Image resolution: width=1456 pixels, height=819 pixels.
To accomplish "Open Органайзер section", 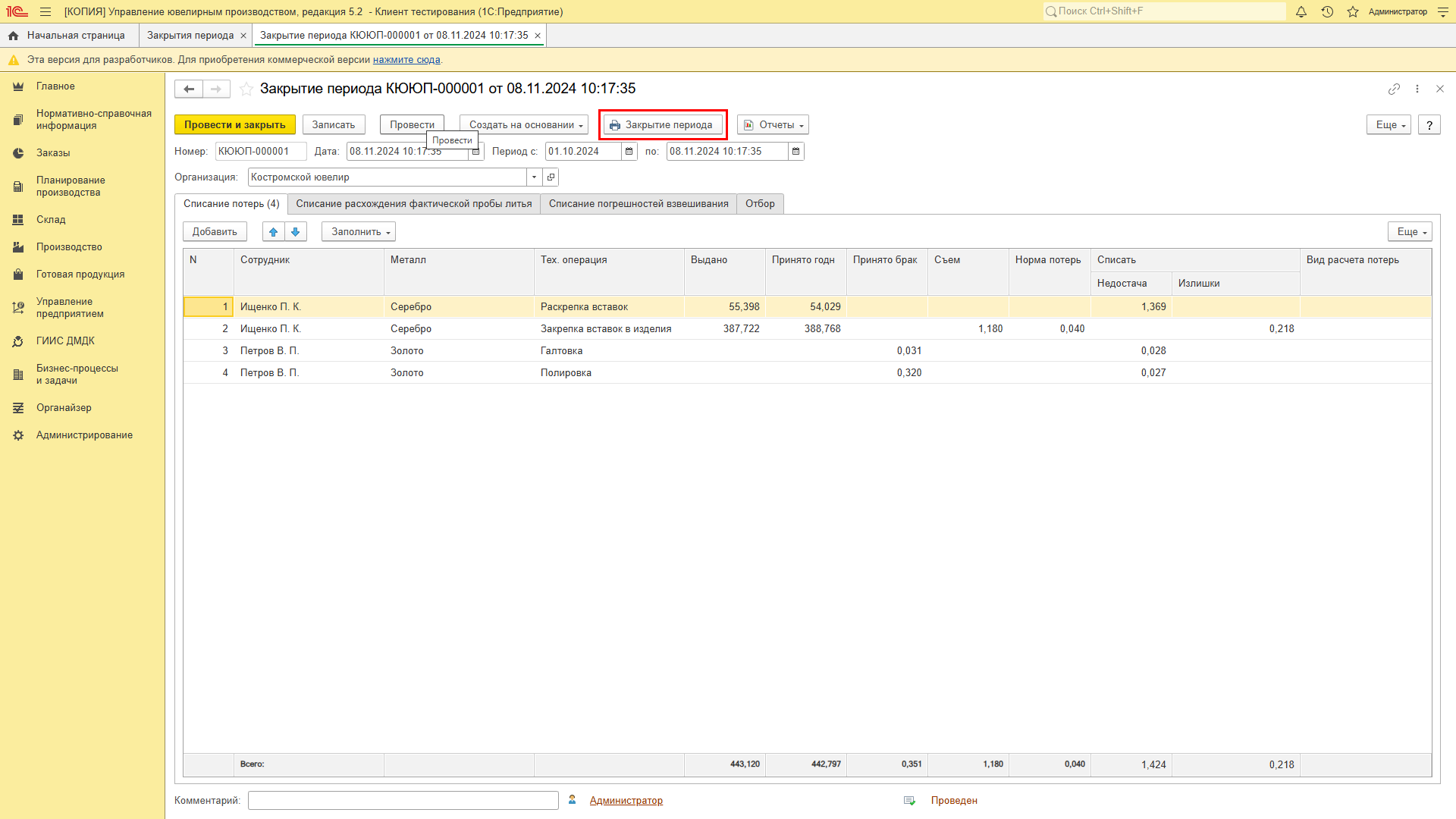I will [x=64, y=408].
